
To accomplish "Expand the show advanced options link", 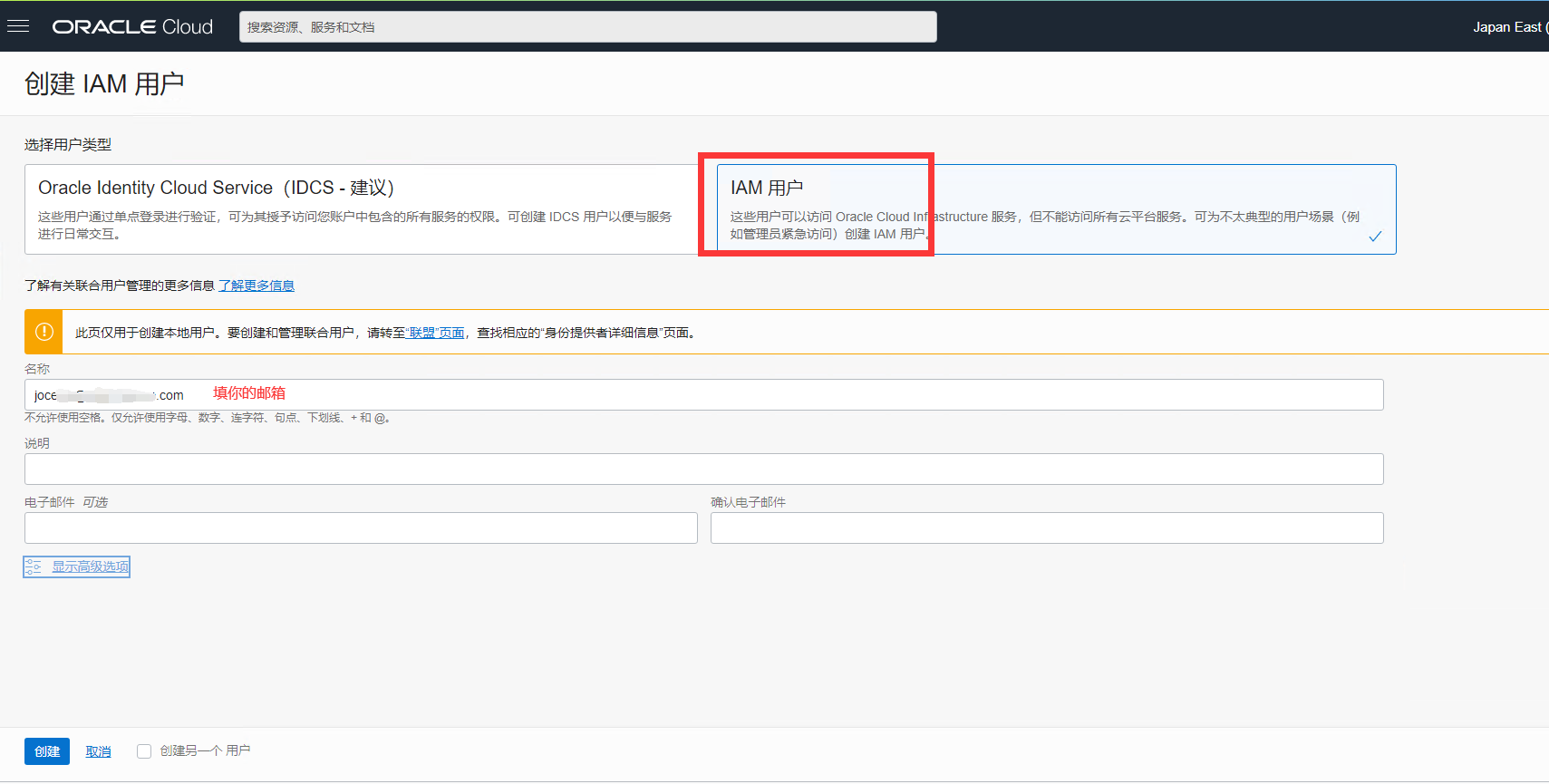I will [90, 566].
